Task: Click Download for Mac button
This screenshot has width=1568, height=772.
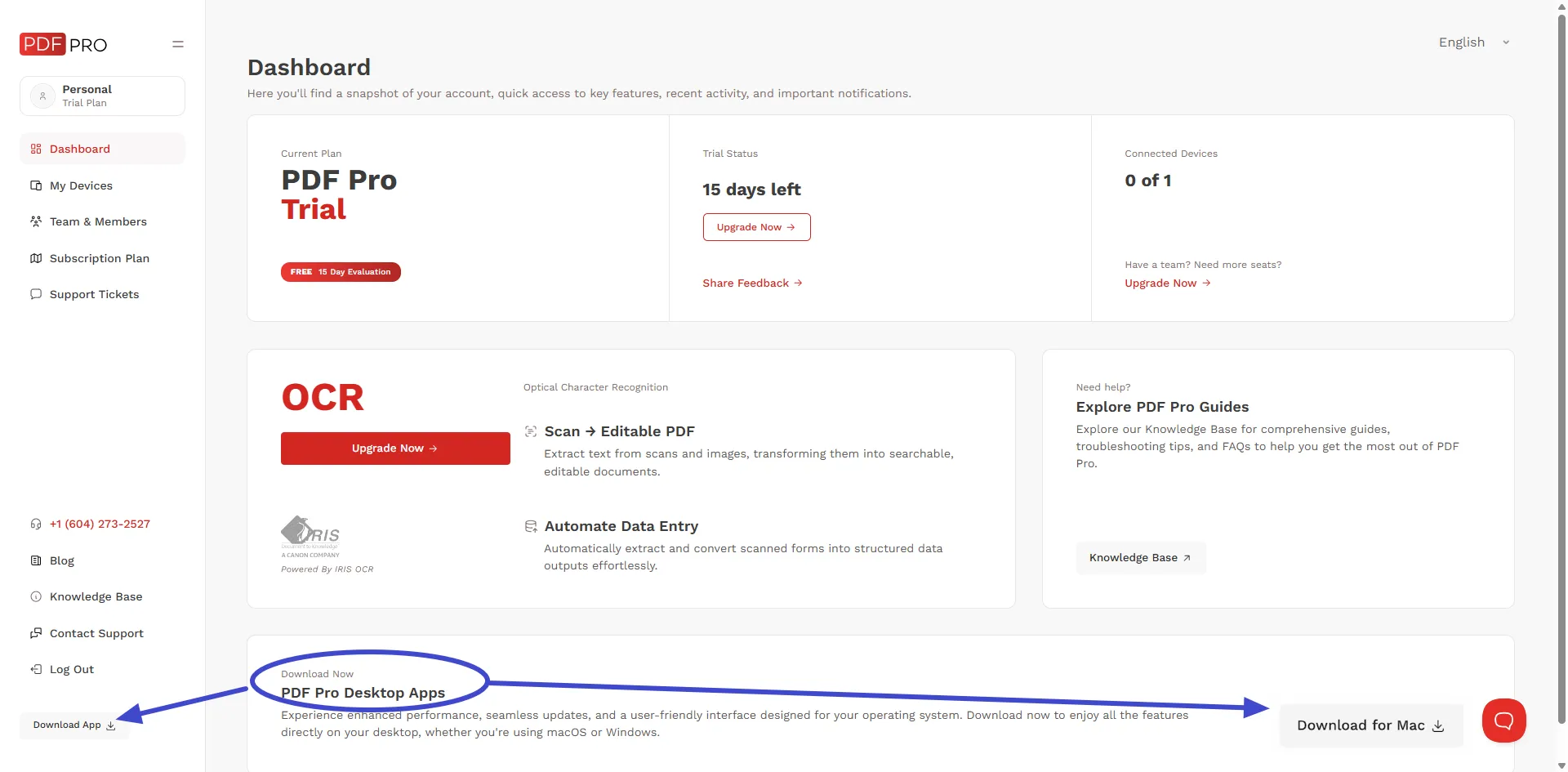Action: [1370, 725]
